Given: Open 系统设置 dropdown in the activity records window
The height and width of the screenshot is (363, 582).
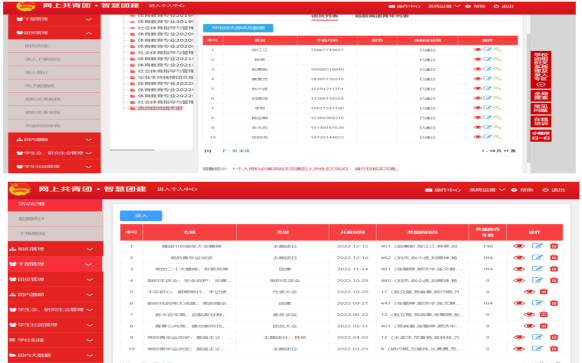Looking at the screenshot, I should pyautogui.click(x=487, y=190).
